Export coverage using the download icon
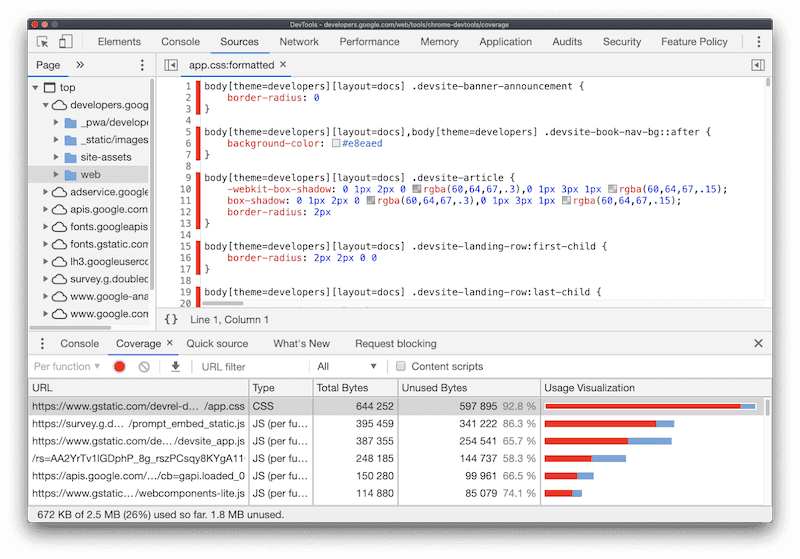 coord(175,367)
